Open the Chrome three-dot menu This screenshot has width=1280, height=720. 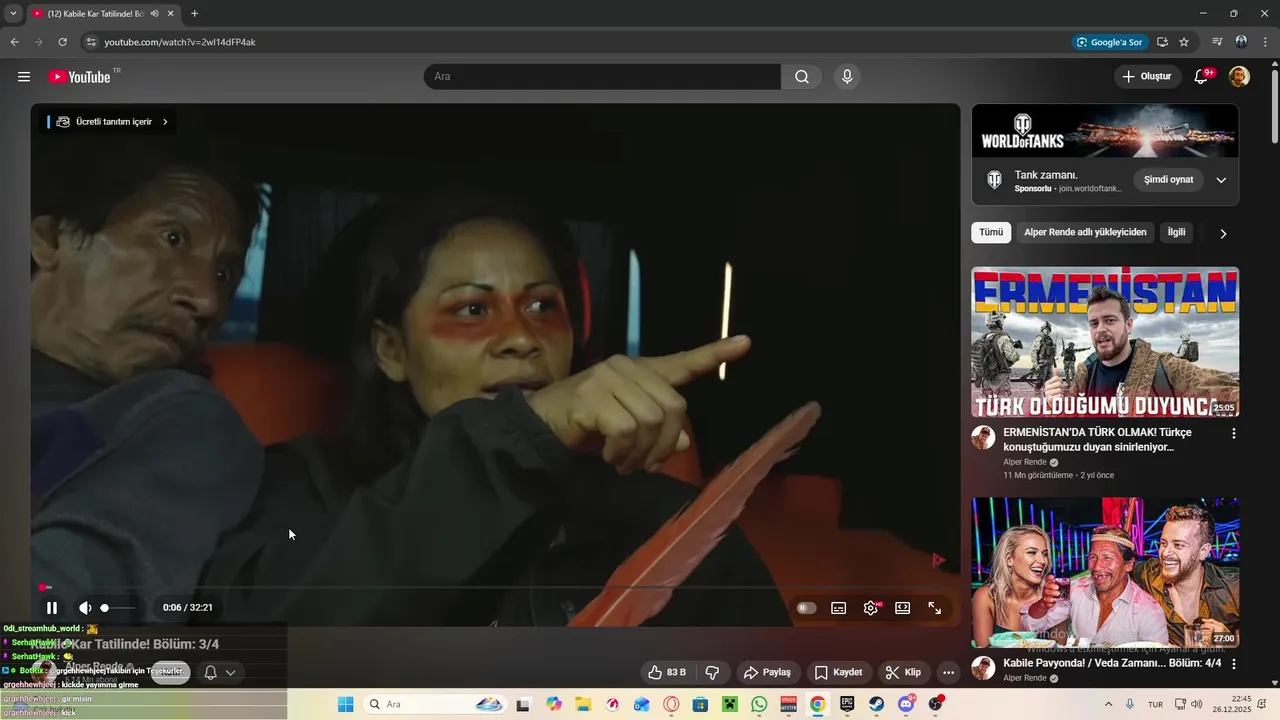tap(1265, 42)
